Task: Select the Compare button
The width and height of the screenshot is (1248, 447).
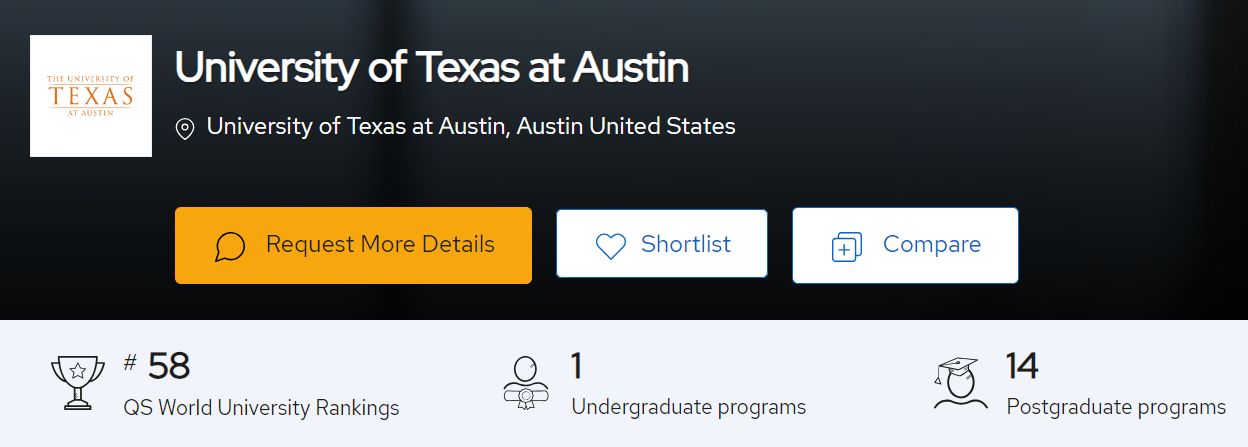Action: click(x=905, y=245)
